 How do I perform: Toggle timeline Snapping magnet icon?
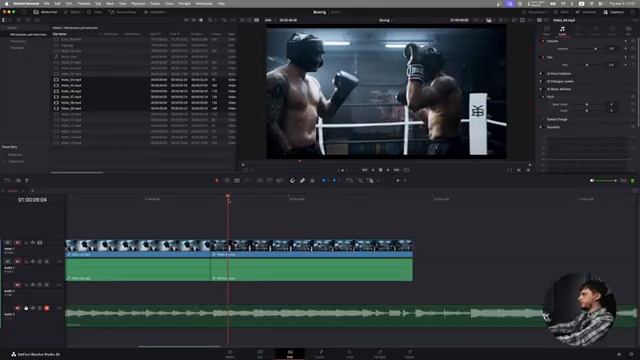(292, 180)
